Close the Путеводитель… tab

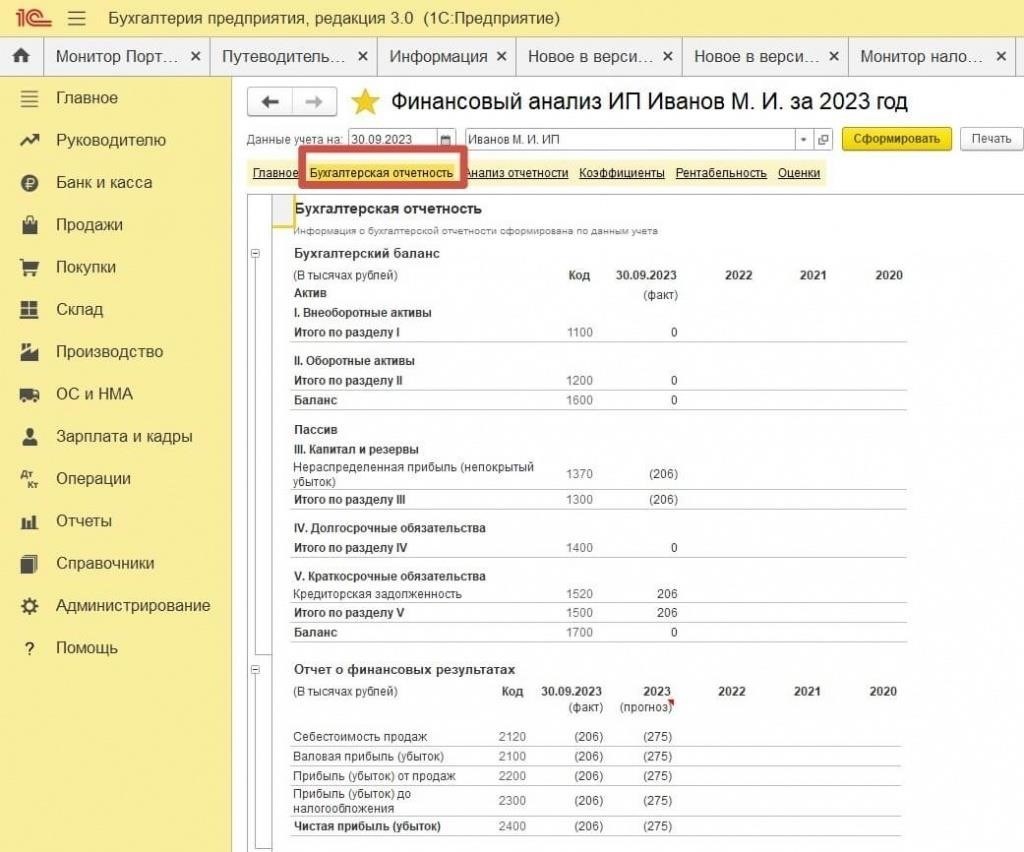pos(363,57)
